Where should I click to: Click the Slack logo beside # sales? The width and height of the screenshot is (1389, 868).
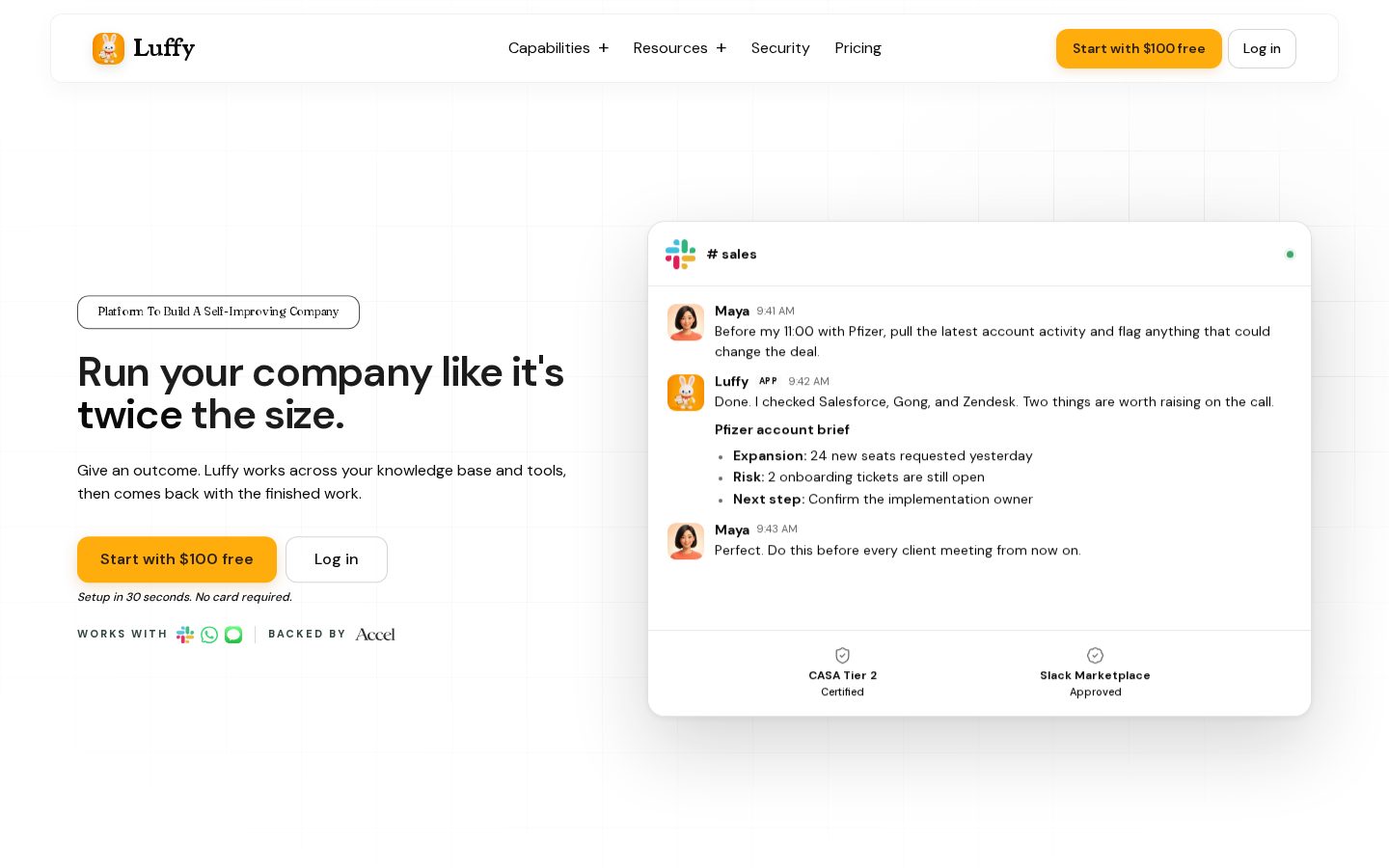point(680,255)
